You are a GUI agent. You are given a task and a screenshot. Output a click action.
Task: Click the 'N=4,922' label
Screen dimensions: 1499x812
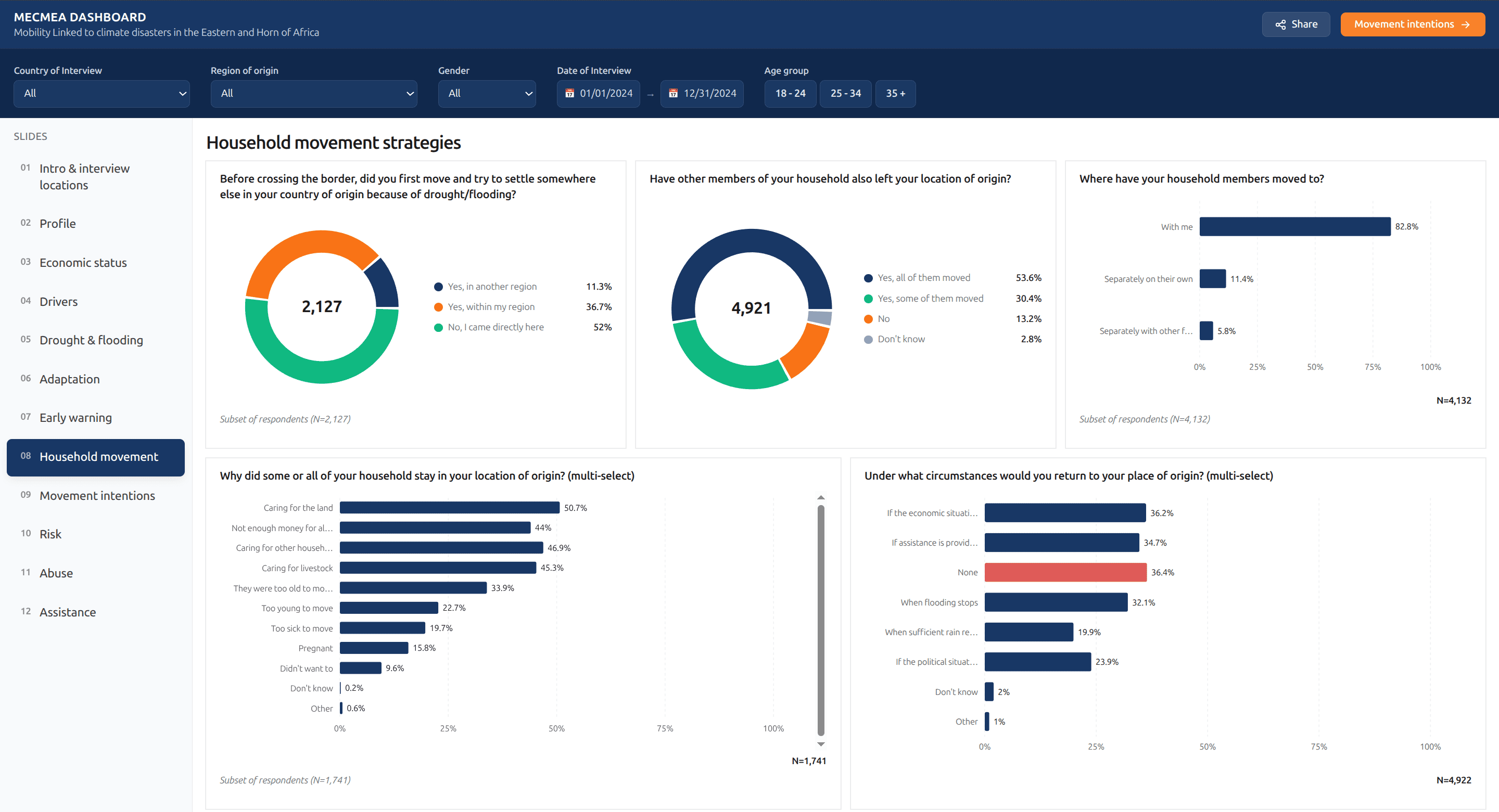pyautogui.click(x=1454, y=781)
